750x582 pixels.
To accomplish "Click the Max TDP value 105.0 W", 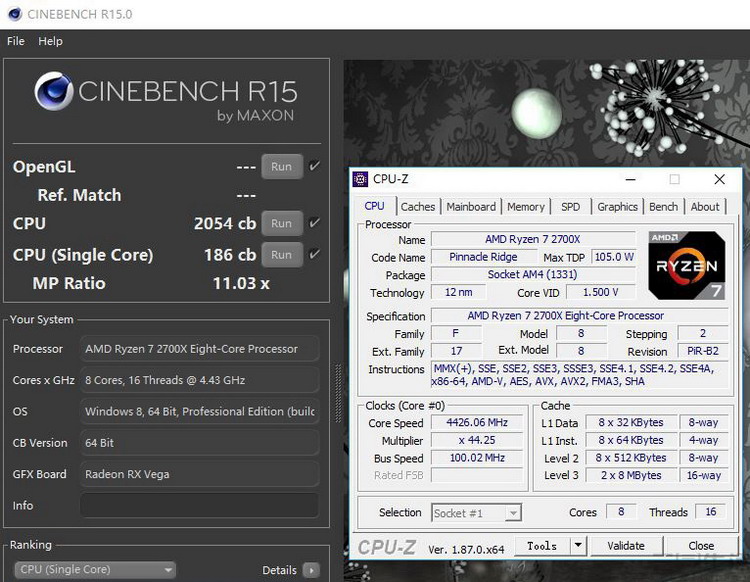I will point(614,257).
